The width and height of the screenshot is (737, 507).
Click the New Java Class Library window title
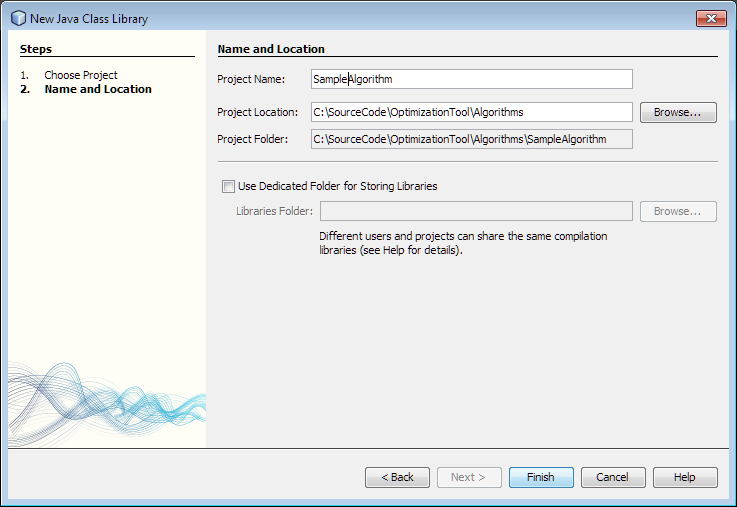coord(89,19)
